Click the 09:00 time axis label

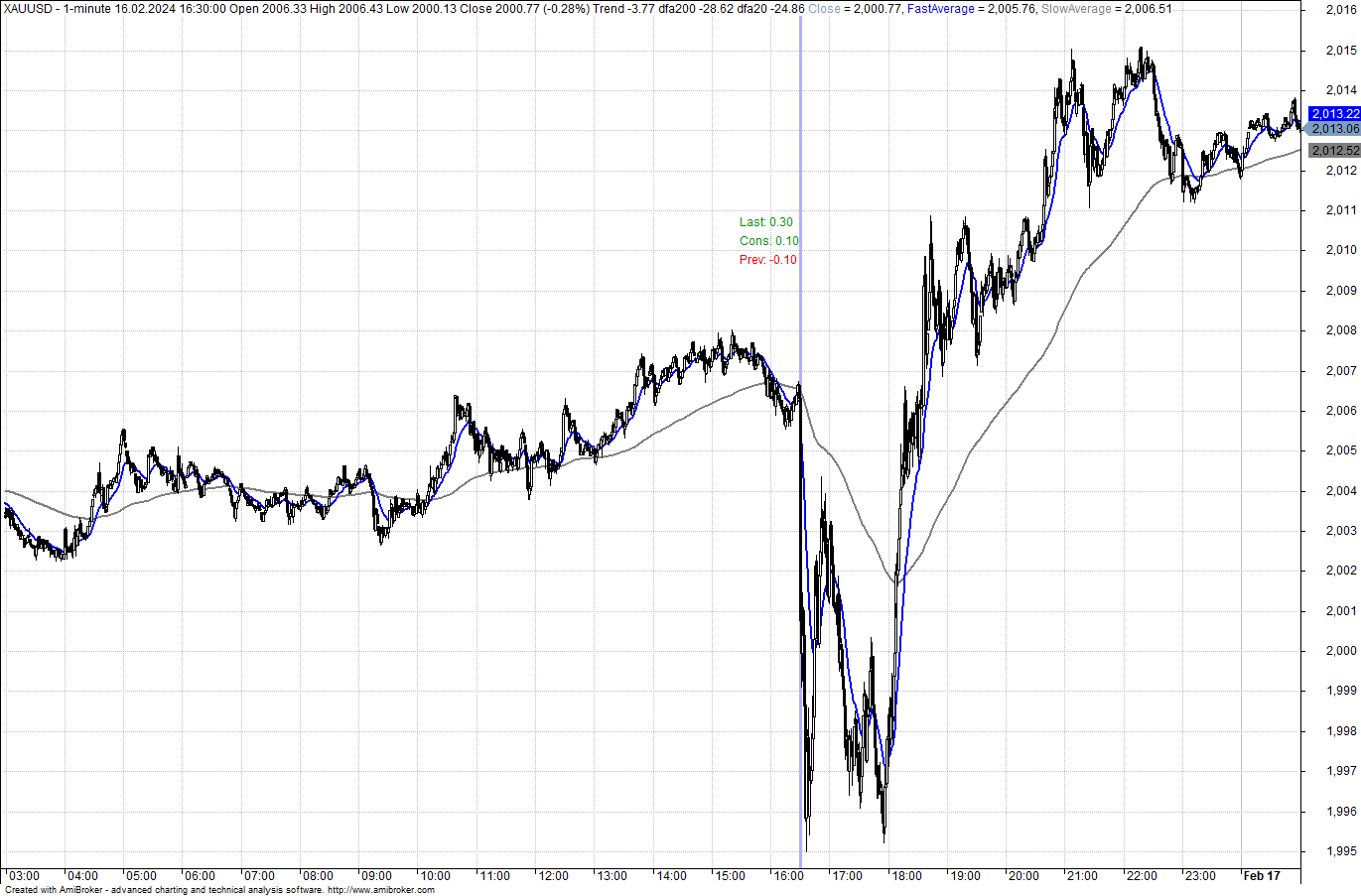pyautogui.click(x=376, y=876)
